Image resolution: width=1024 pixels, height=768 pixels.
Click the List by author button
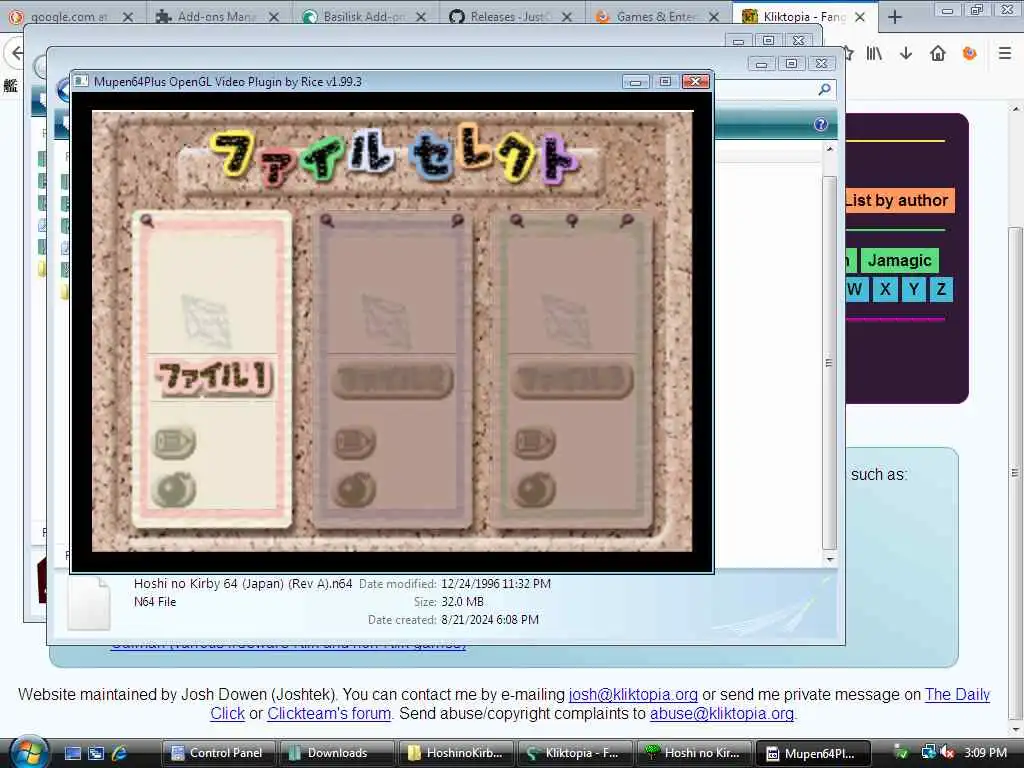[899, 200]
